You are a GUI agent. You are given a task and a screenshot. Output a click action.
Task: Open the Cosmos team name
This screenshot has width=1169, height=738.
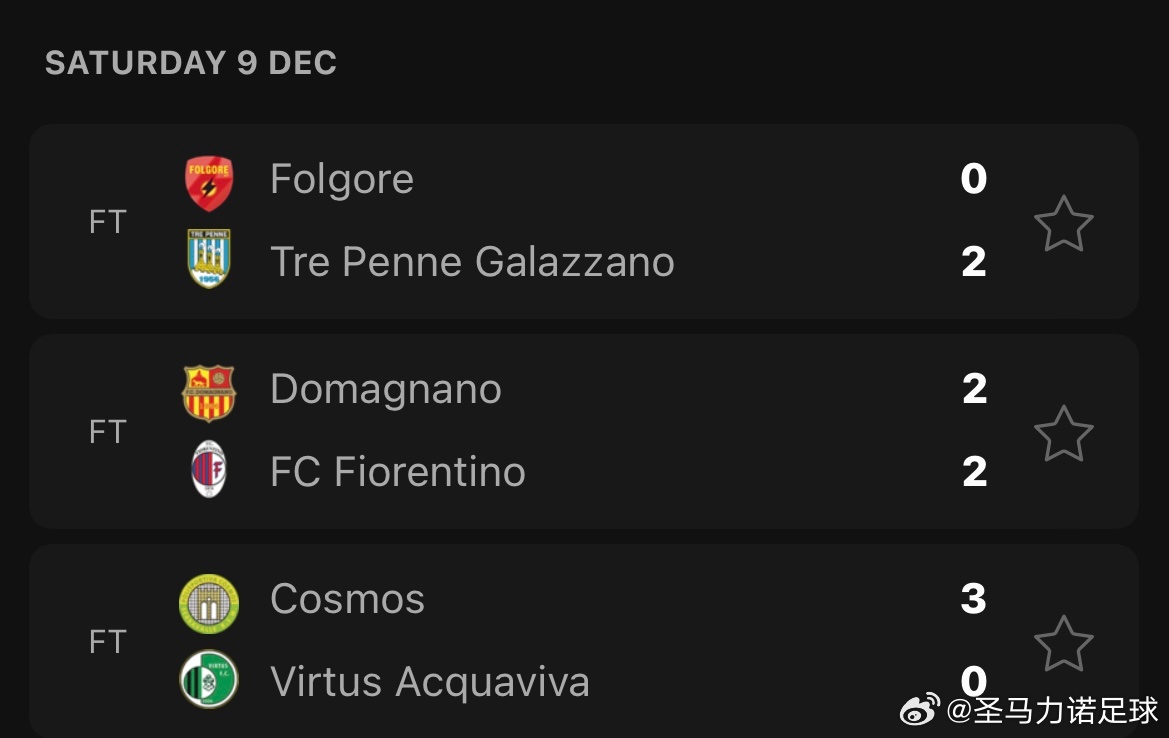(348, 600)
